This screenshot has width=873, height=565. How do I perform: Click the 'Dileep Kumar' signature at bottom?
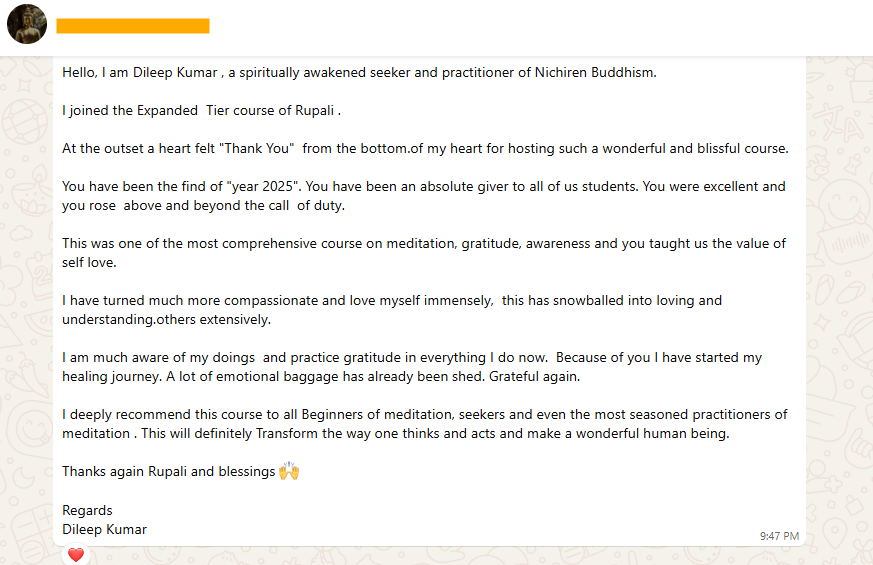pos(104,530)
